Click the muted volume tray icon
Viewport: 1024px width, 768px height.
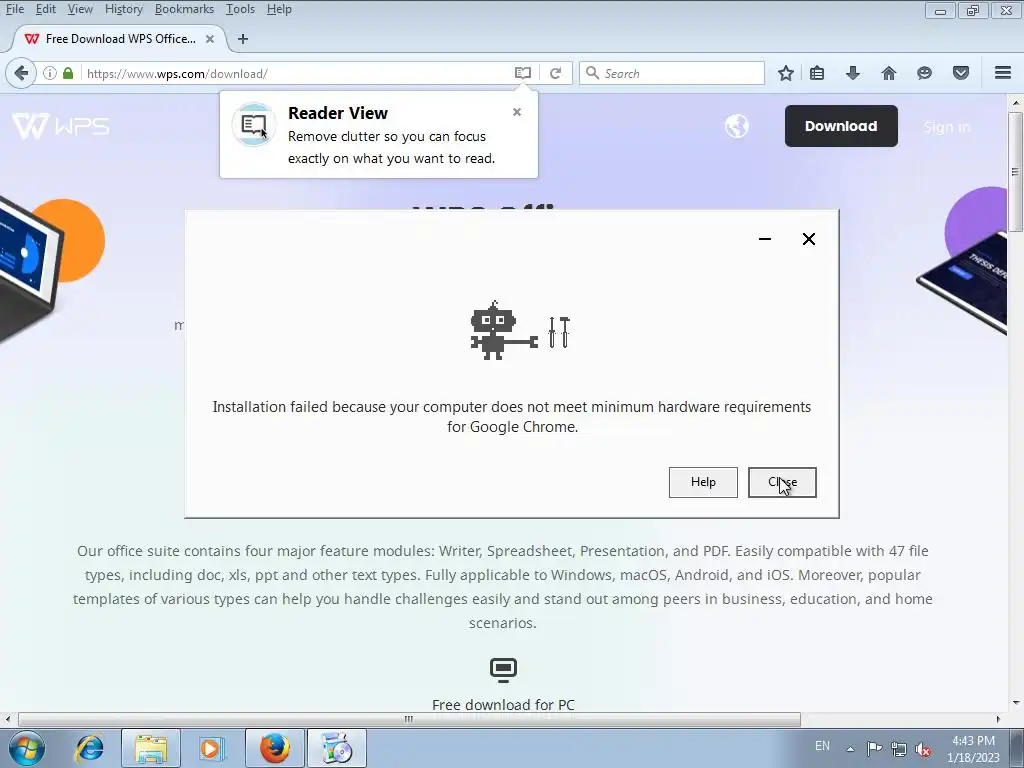pyautogui.click(x=923, y=749)
